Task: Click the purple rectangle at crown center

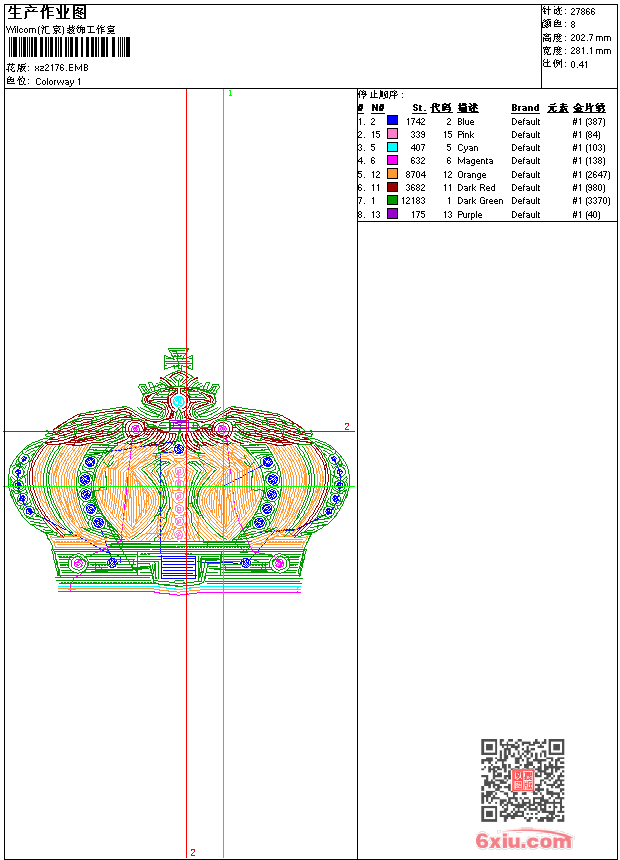Action: [x=179, y=426]
